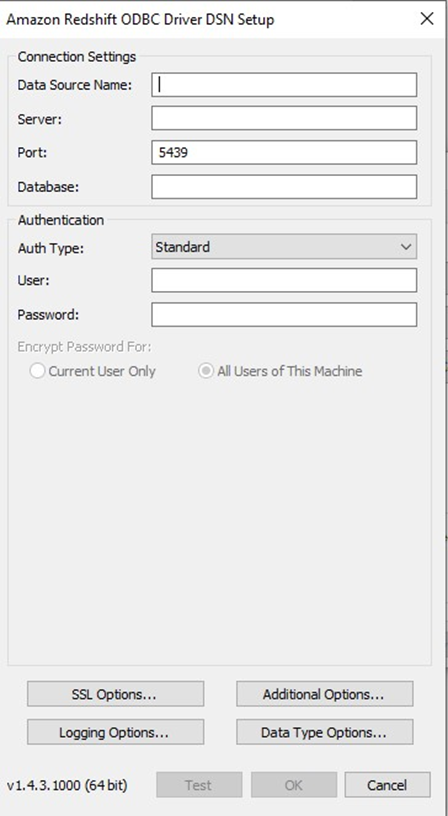Open Additional Options dialog
The width and height of the screenshot is (448, 816).
[325, 694]
